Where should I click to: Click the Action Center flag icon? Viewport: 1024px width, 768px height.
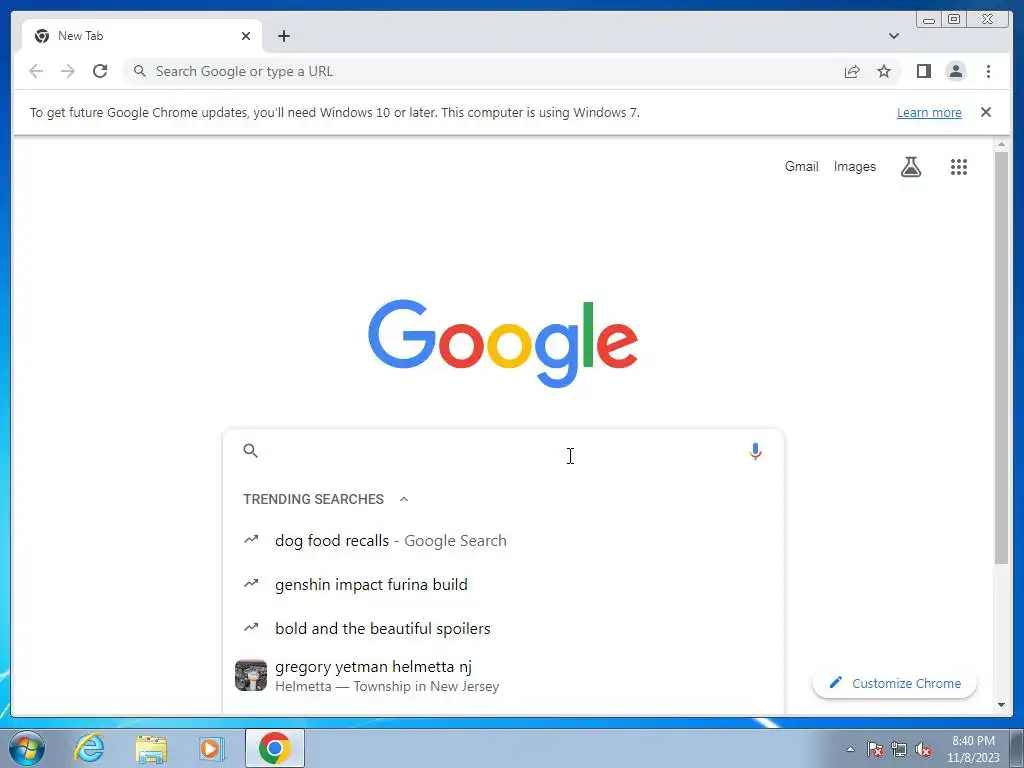[x=874, y=749]
